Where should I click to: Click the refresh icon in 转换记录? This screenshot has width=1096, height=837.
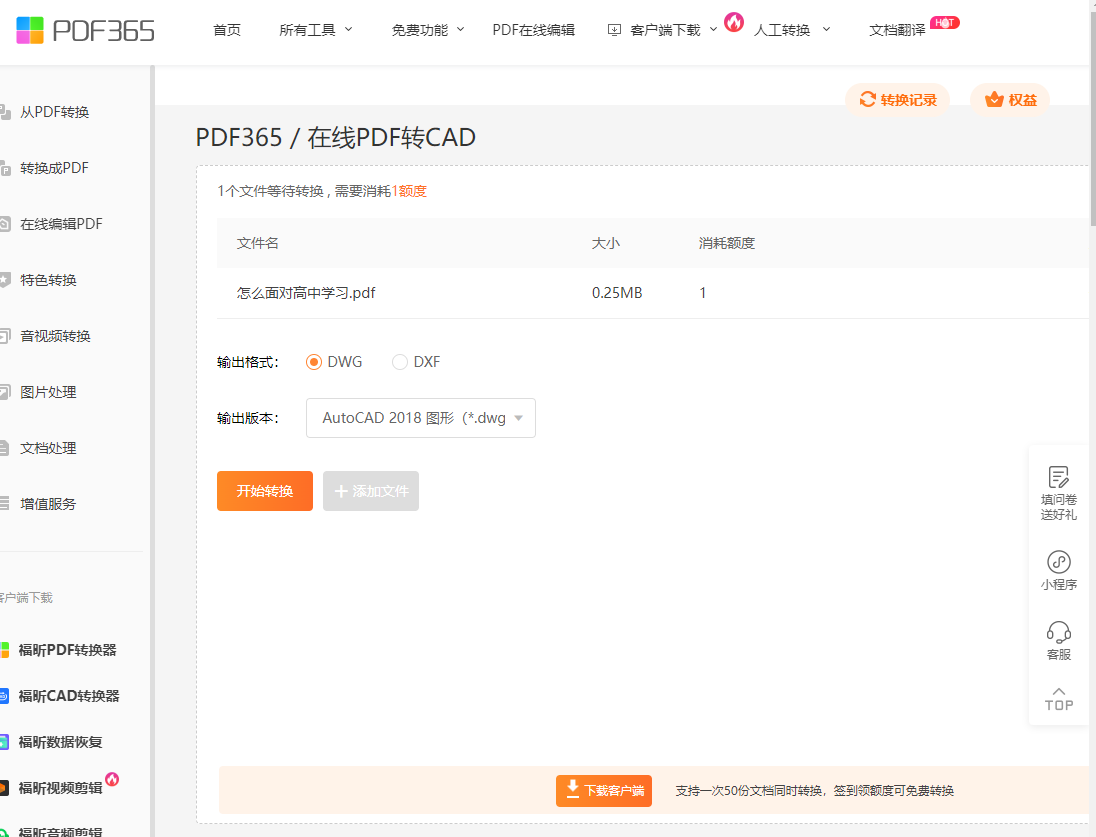(x=867, y=99)
